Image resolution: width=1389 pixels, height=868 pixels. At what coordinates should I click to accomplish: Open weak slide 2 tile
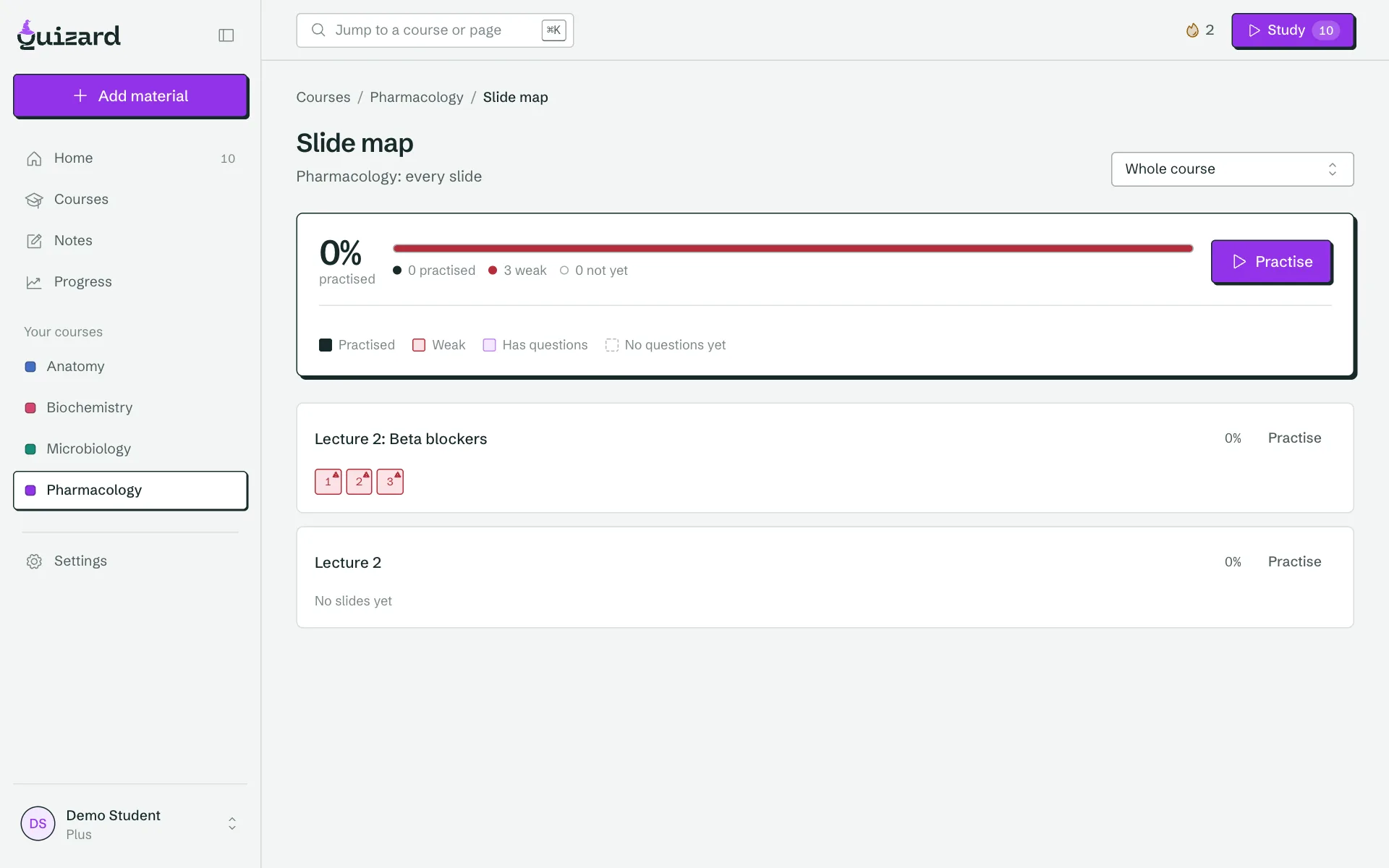[x=360, y=482]
